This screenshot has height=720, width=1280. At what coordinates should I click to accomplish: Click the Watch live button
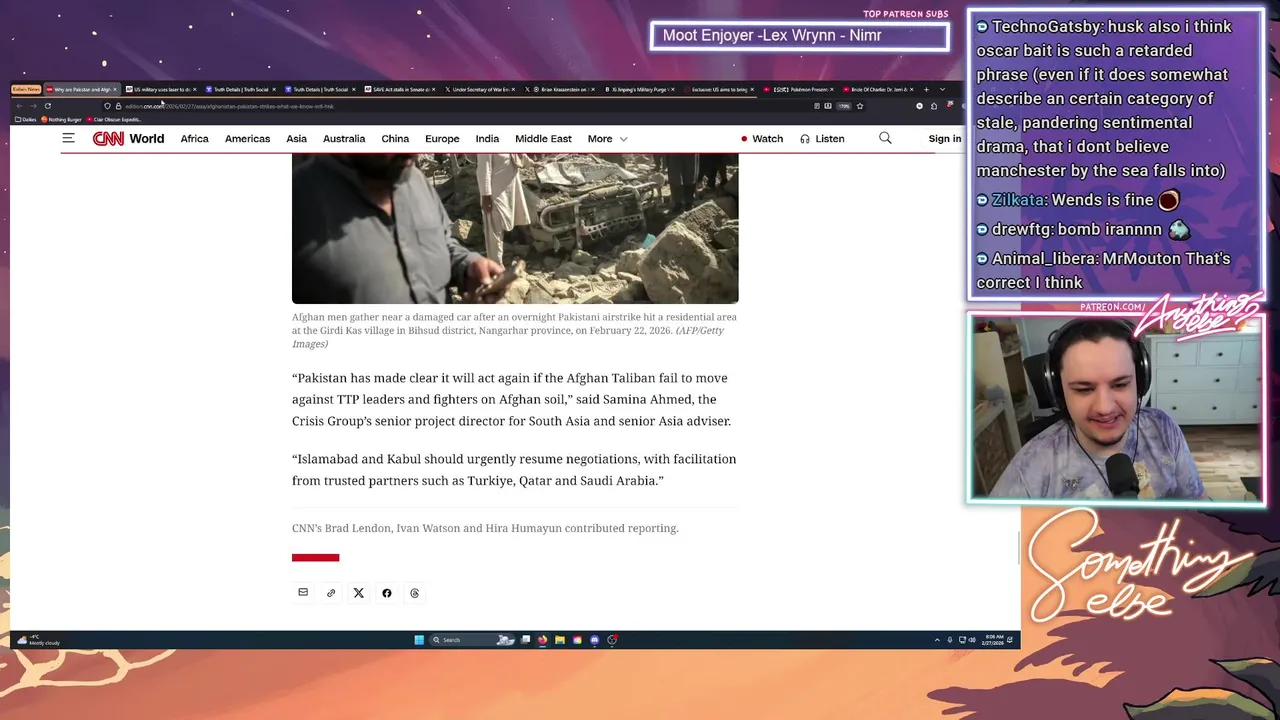coord(762,139)
